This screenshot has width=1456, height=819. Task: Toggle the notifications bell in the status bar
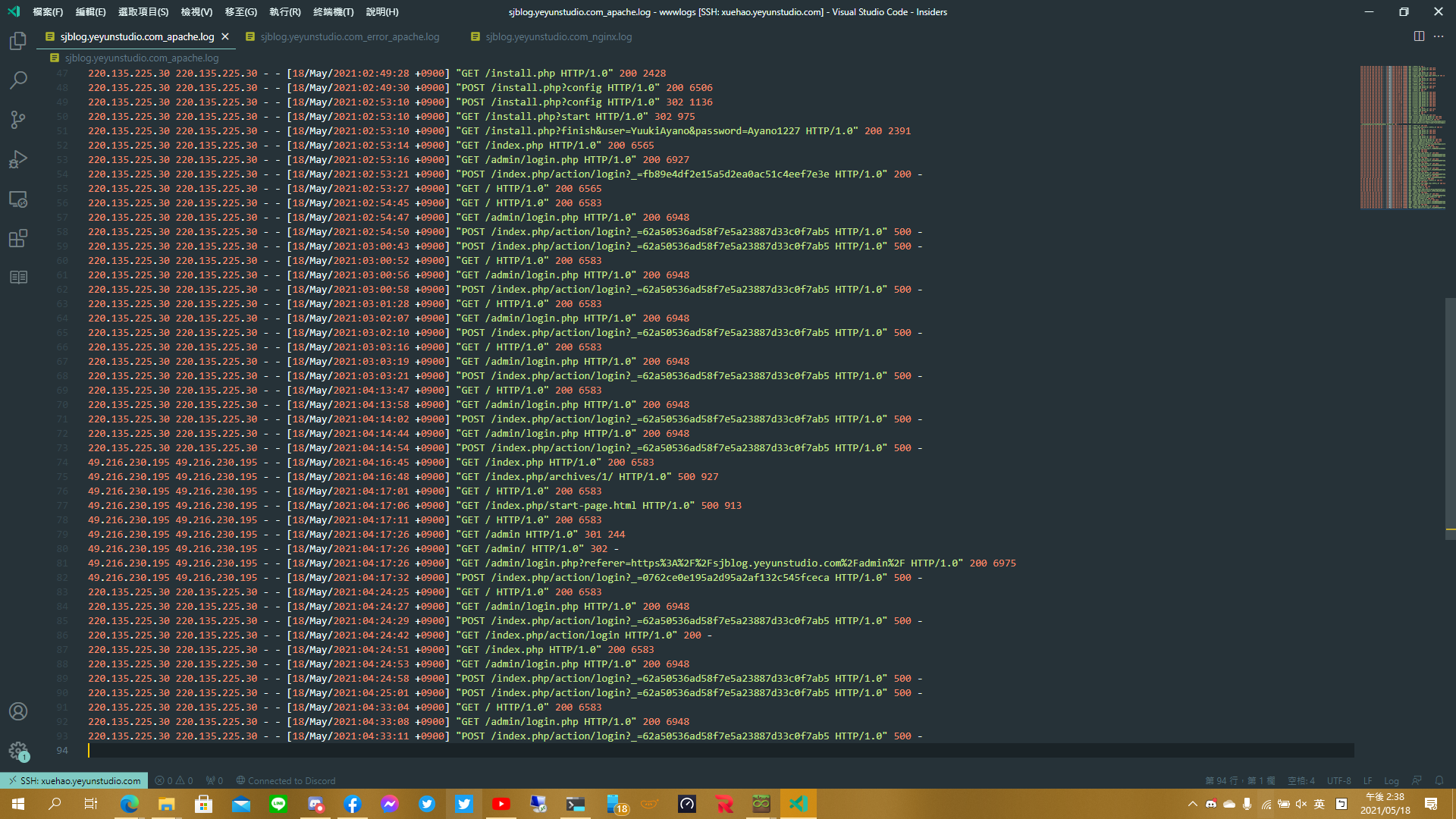click(1440, 780)
